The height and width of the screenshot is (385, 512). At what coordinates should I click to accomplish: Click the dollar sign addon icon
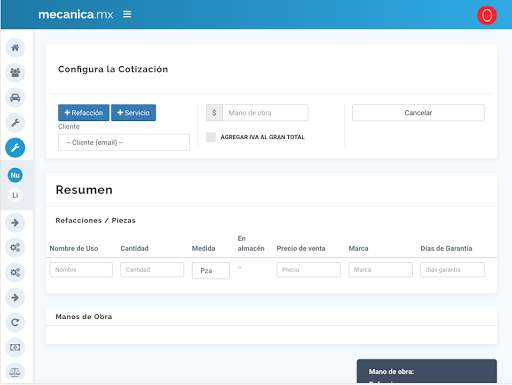214,113
